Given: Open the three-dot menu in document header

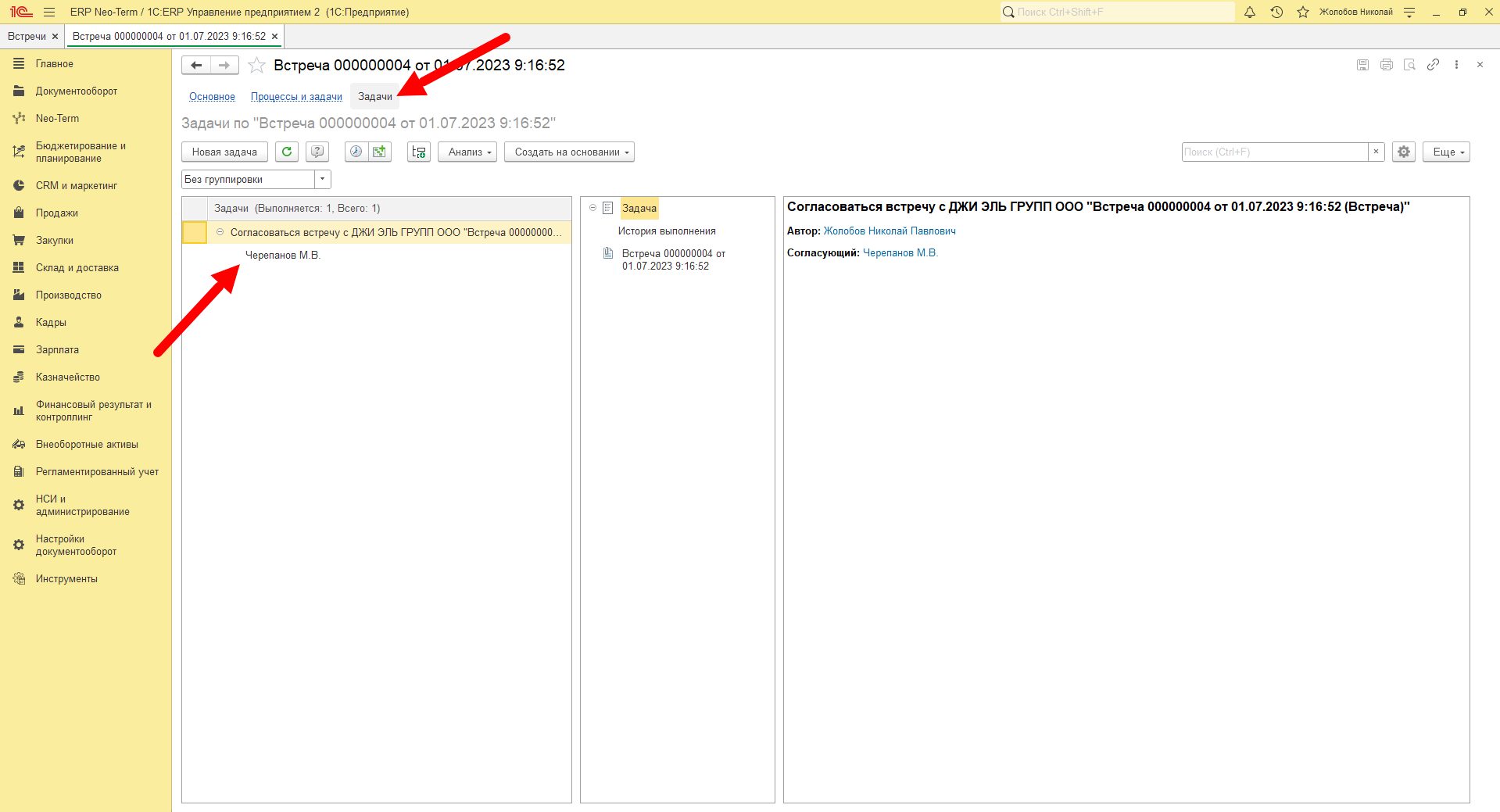Looking at the screenshot, I should pos(1456,65).
